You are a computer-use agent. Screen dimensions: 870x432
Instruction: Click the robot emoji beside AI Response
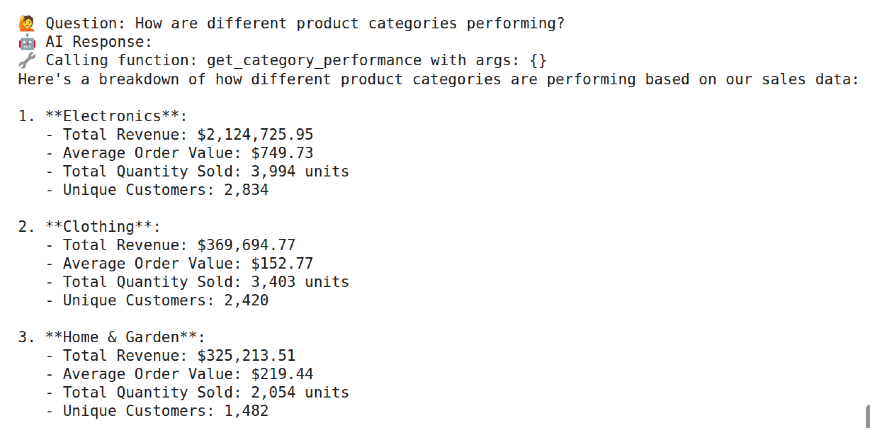pos(27,42)
